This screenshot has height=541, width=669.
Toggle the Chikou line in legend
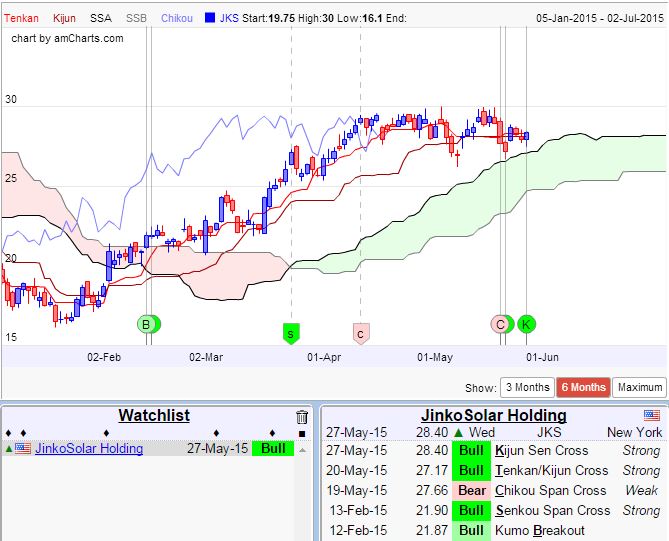coord(177,18)
